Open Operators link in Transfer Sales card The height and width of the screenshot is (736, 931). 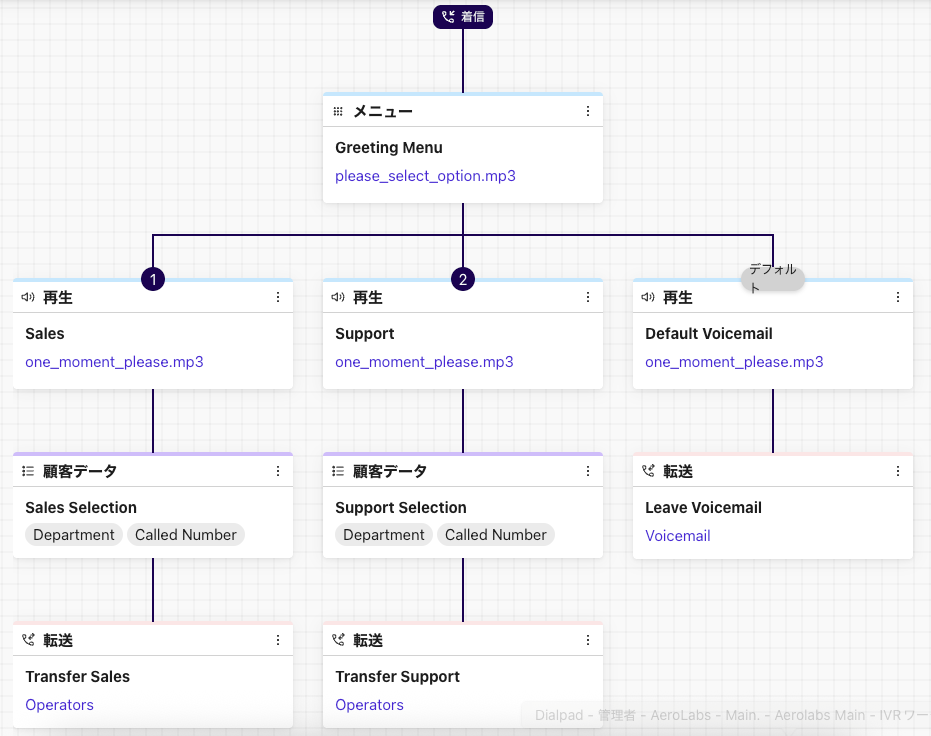point(59,705)
